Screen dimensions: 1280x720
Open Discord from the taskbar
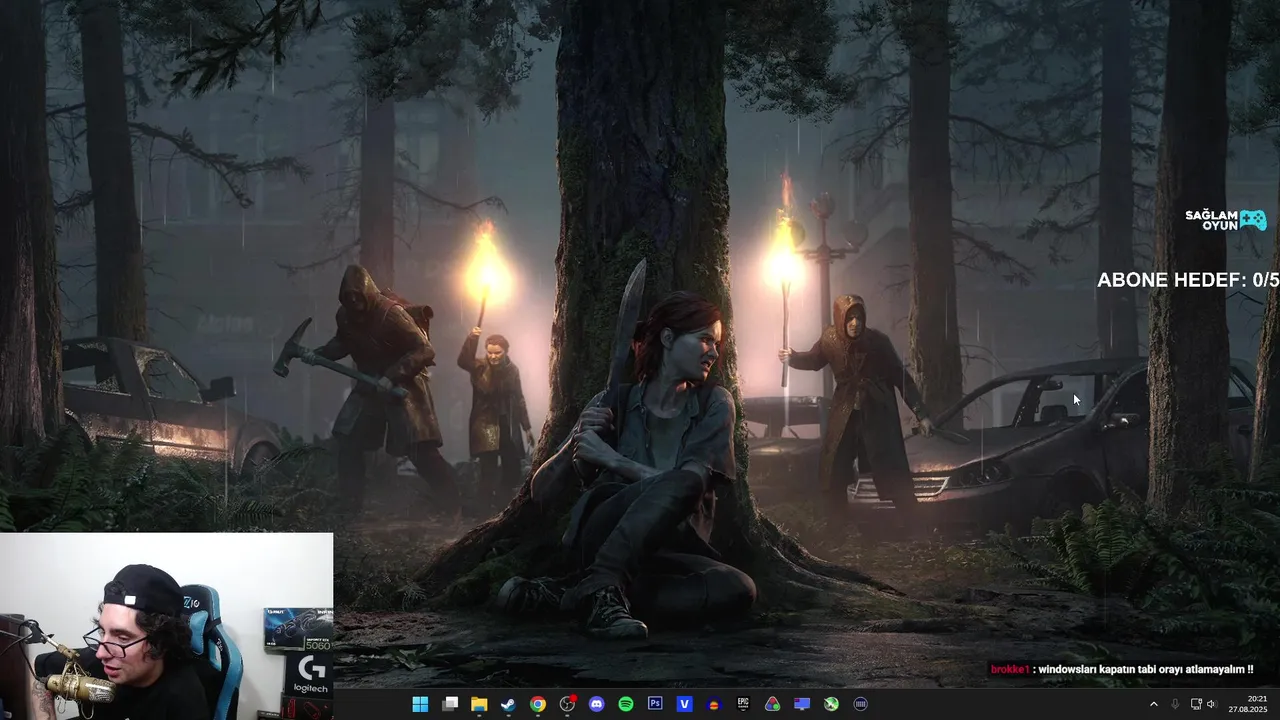click(597, 704)
